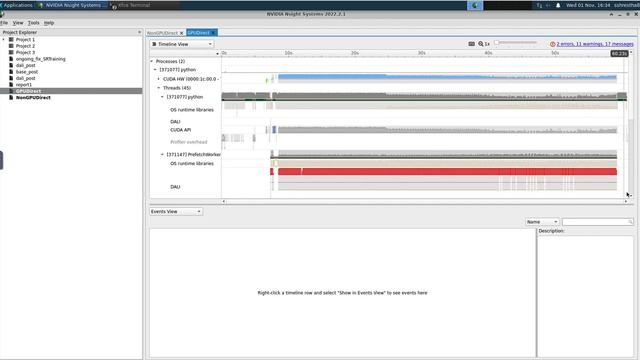The image size is (640, 360).
Task: Click the timeline zoom slider
Action: [x=516, y=42]
